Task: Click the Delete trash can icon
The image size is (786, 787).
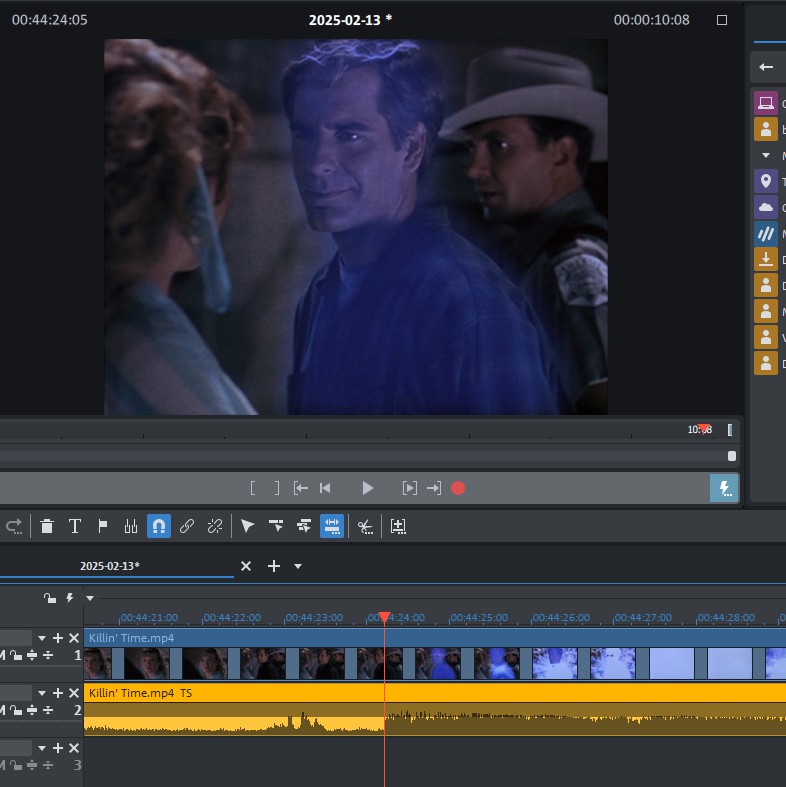Action: click(47, 526)
